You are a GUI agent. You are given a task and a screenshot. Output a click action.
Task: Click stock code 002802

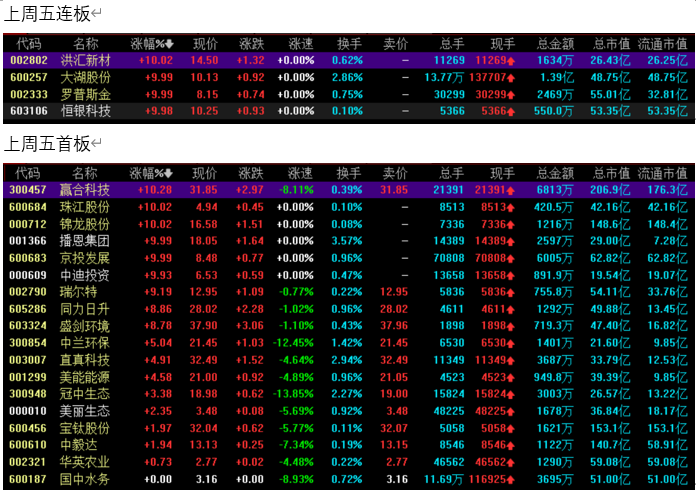tap(29, 60)
